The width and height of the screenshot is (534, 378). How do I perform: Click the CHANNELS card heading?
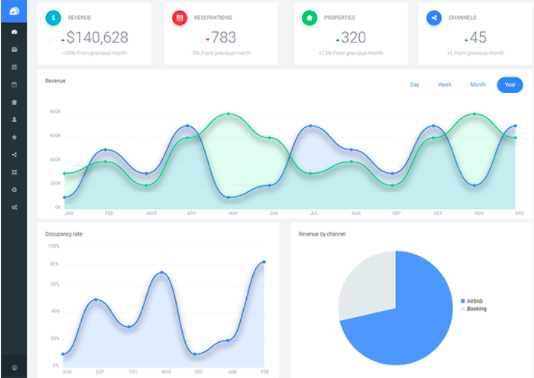tap(462, 18)
